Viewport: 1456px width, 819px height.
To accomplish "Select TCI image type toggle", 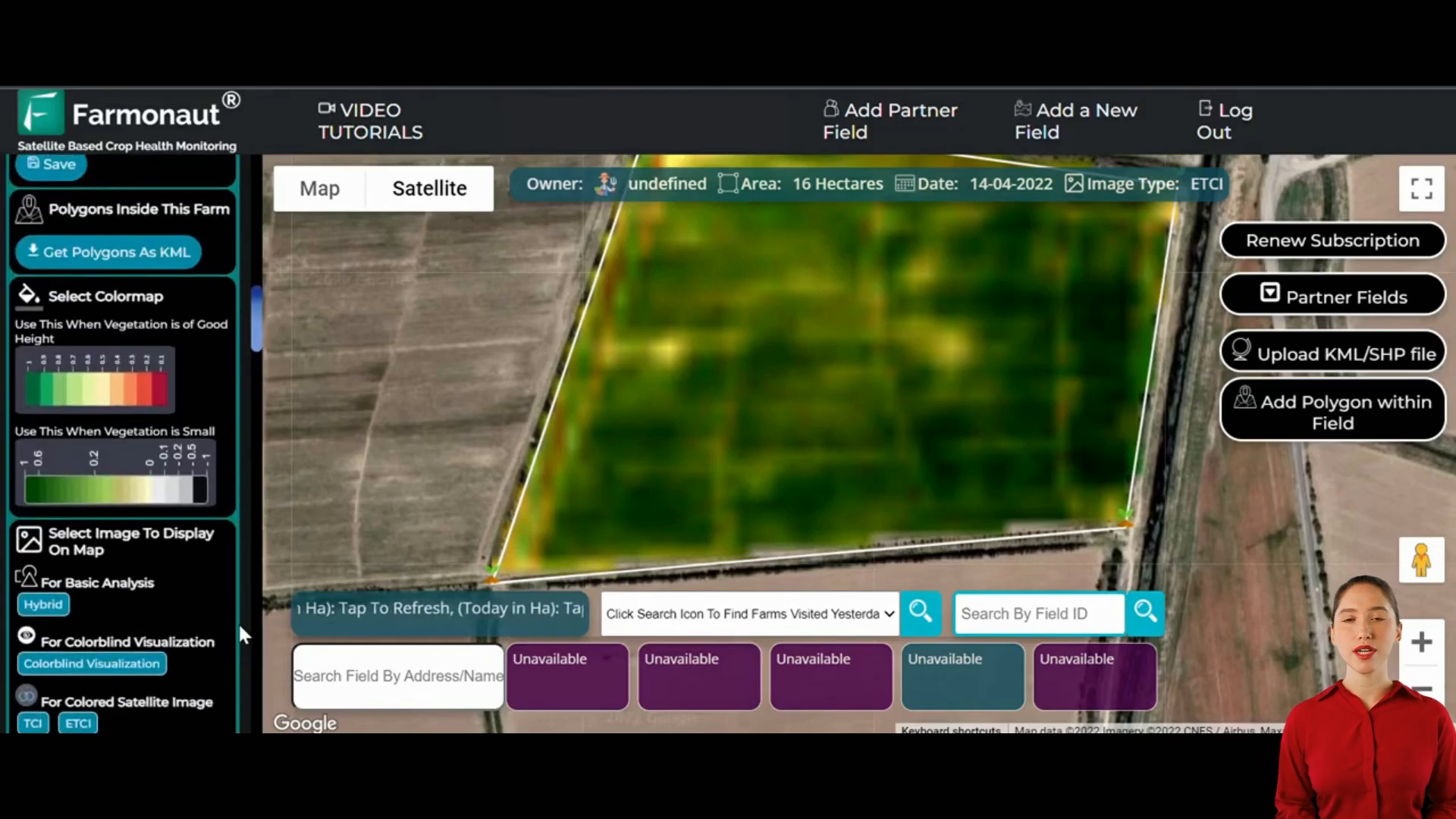I will [x=32, y=723].
